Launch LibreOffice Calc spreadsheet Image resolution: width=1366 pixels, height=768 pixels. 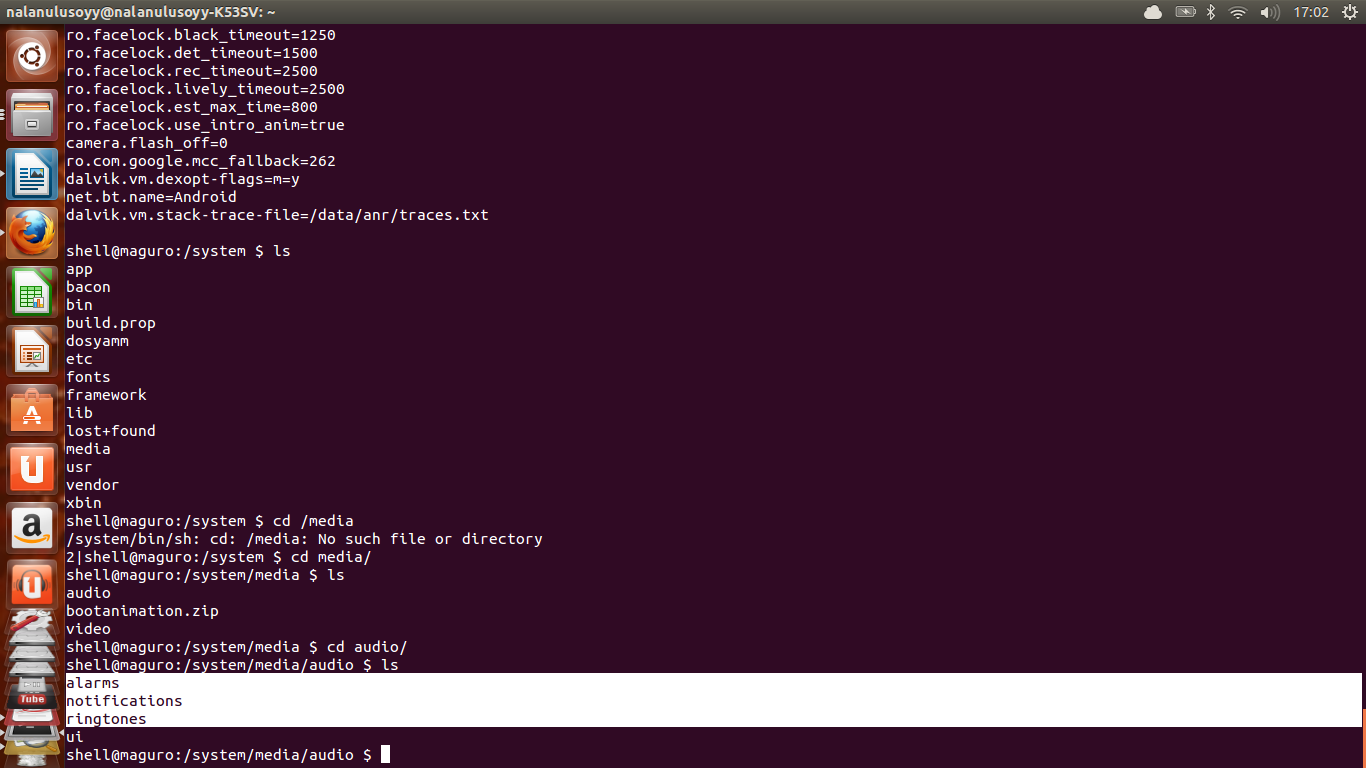pos(32,292)
